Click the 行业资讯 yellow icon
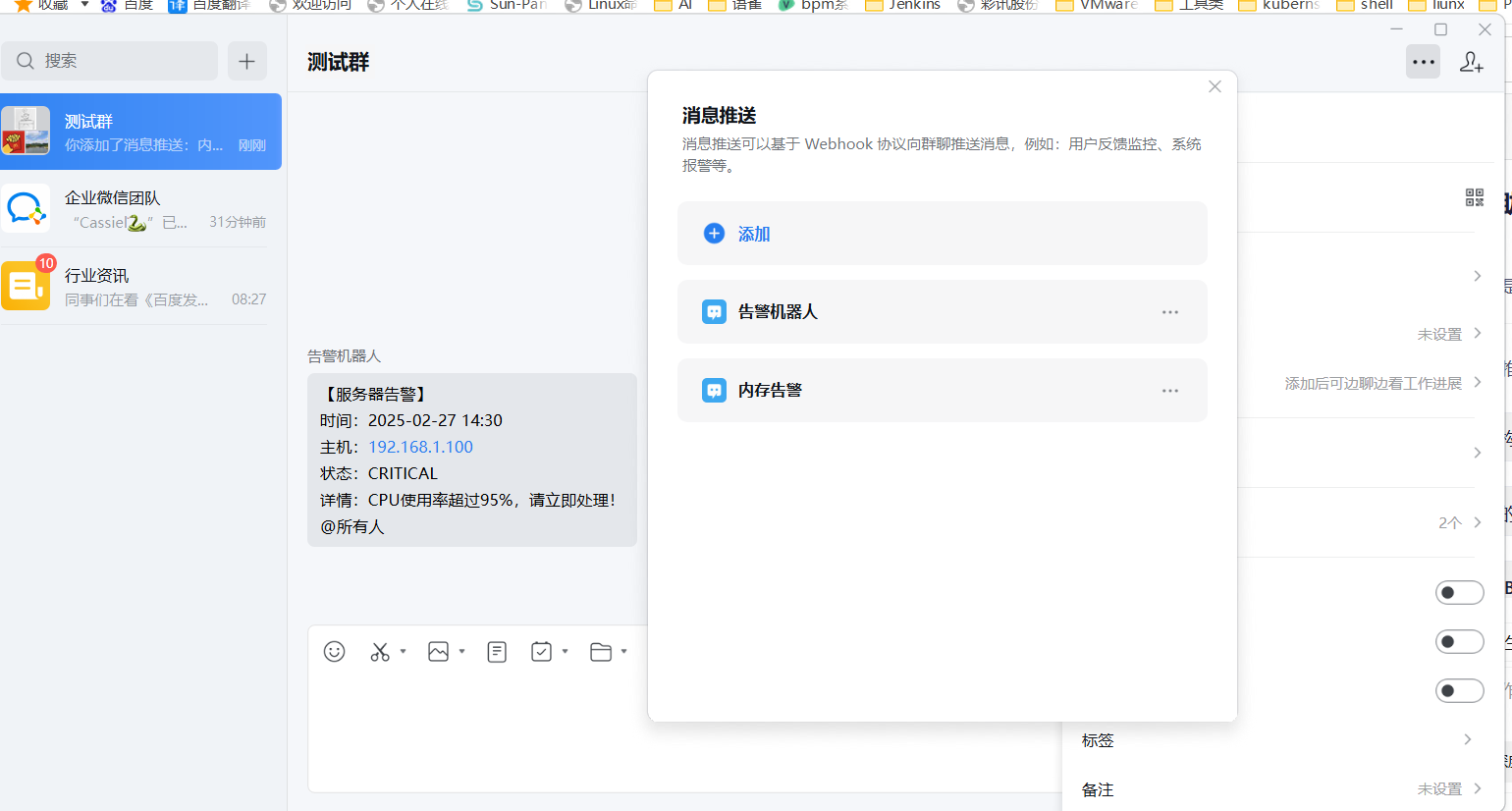Viewport: 1512px width, 811px height. click(26, 286)
